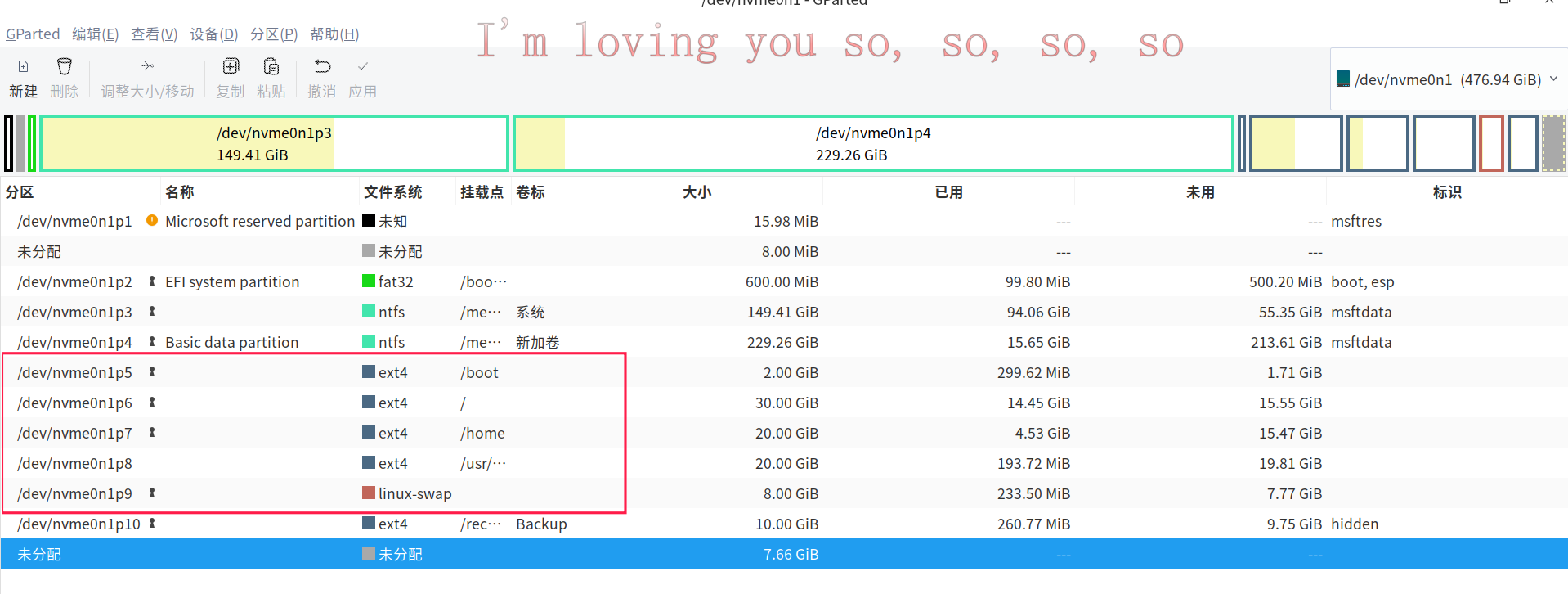Open the 分区(P) menu

click(273, 34)
